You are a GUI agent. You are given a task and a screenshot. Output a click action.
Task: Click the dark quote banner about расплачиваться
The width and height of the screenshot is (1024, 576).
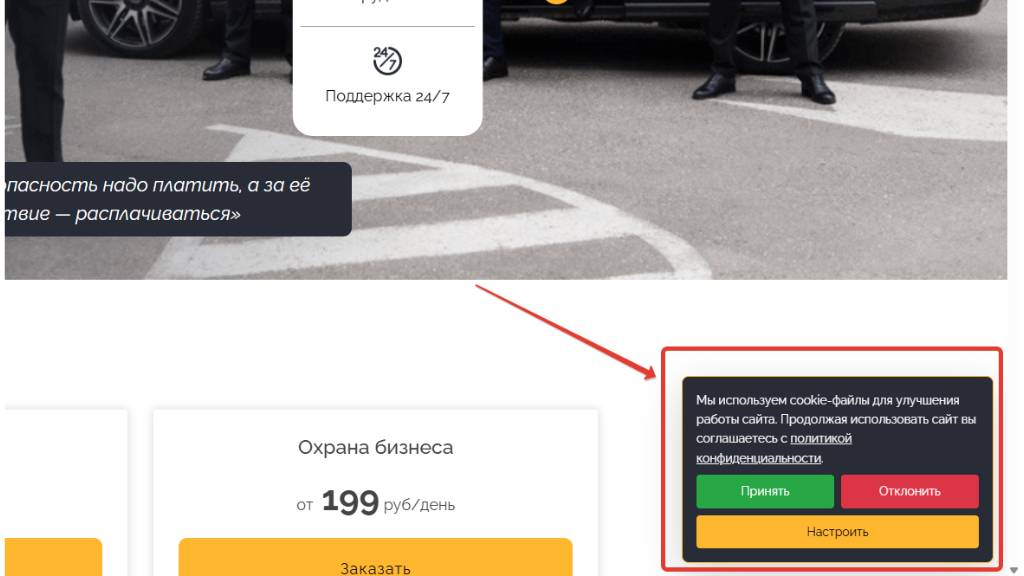(x=178, y=199)
